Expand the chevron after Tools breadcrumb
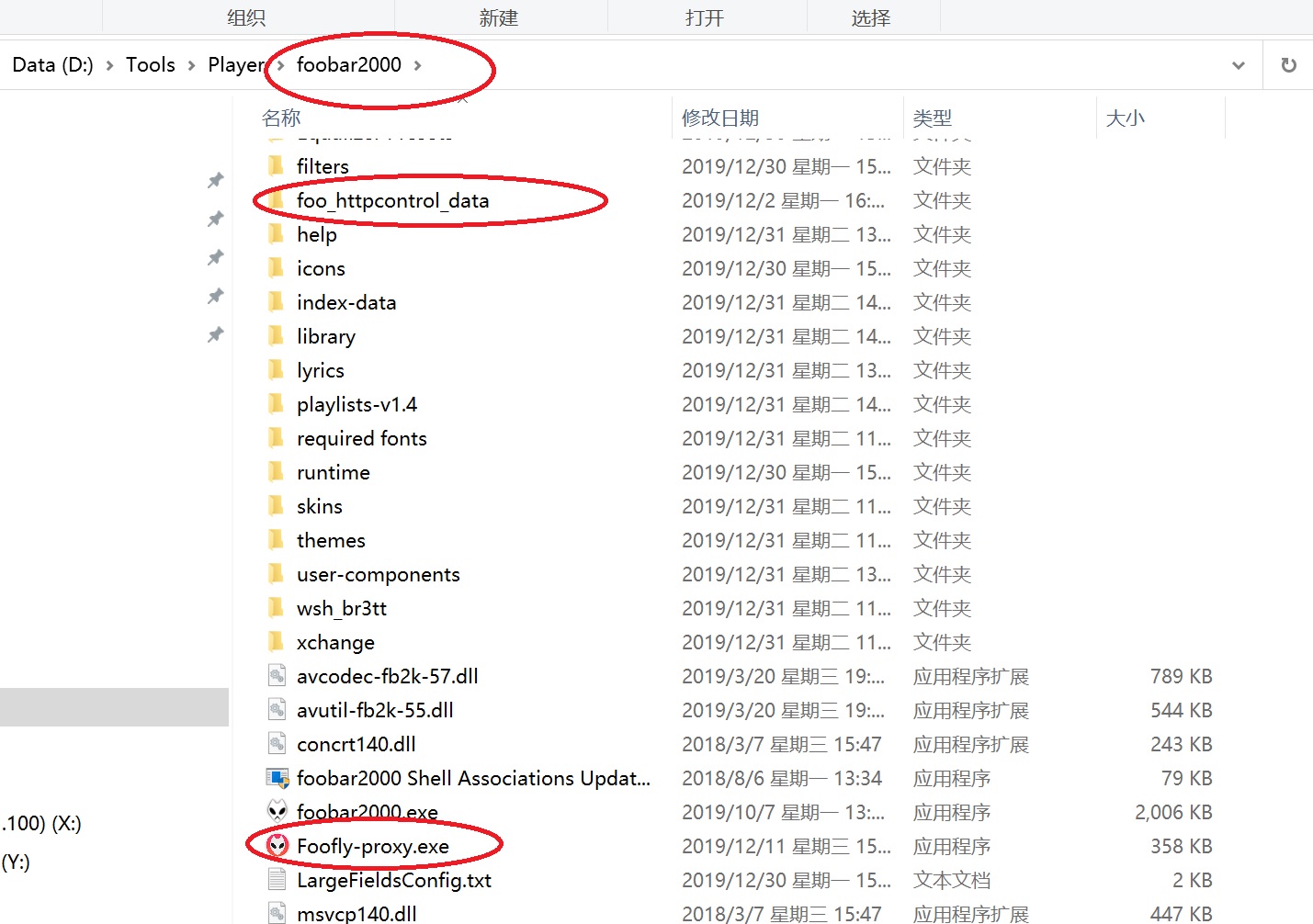 tap(191, 65)
